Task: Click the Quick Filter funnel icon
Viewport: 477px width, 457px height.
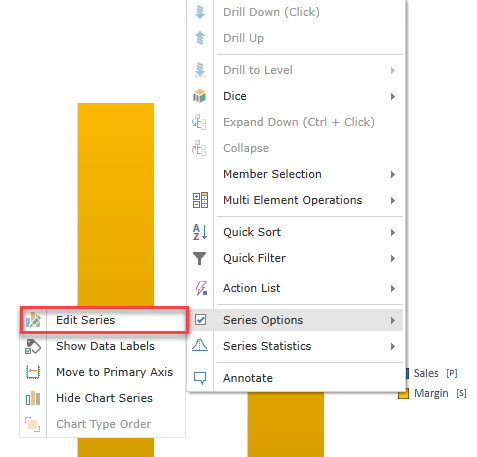Action: tap(200, 258)
